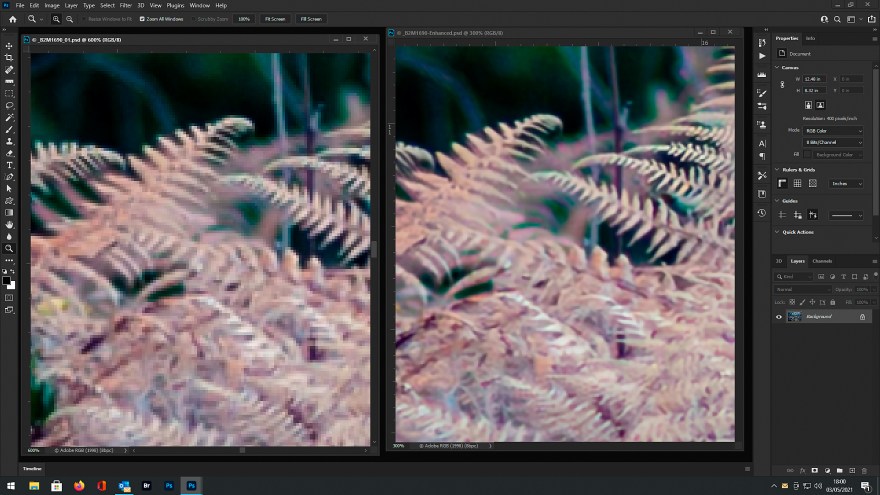Click the Zoom In magnifier icon
Viewport: 880px width, 495px height.
[x=55, y=19]
